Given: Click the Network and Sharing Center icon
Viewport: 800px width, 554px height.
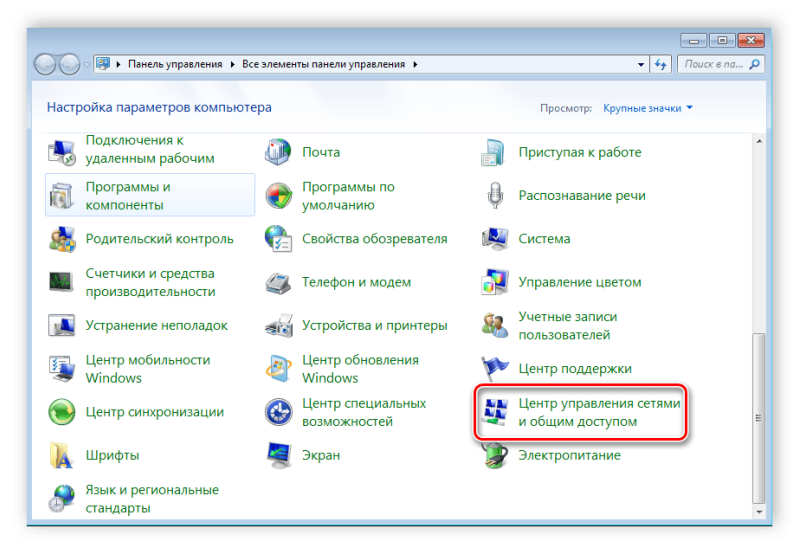Looking at the screenshot, I should point(495,412).
